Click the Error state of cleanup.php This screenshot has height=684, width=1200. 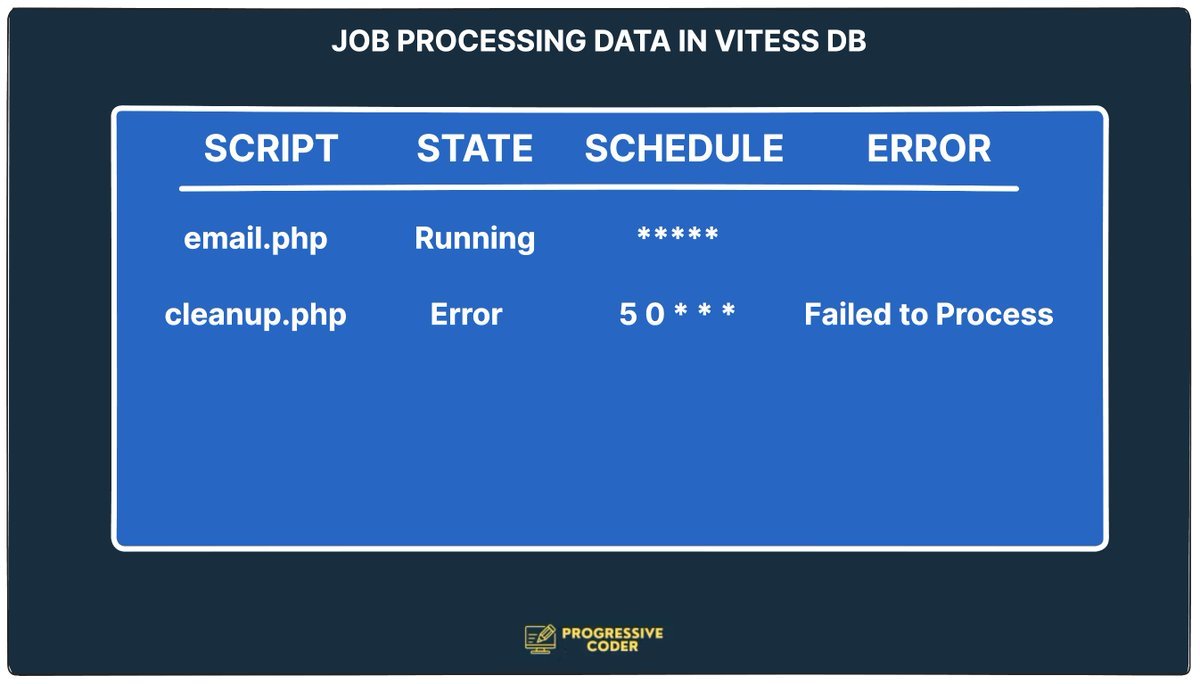(x=466, y=315)
